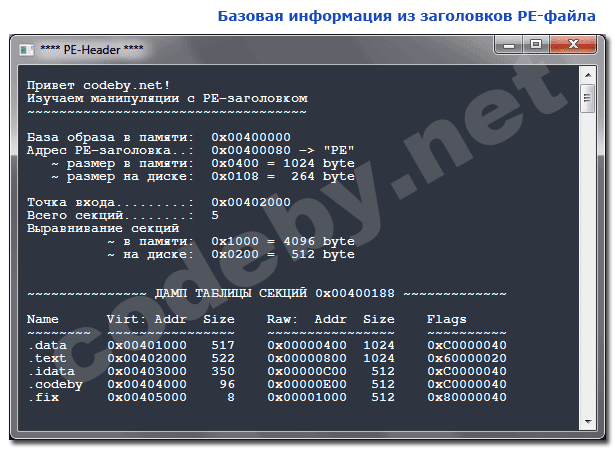Click image base value 0x00400000
615x452 pixels.
tap(251, 137)
